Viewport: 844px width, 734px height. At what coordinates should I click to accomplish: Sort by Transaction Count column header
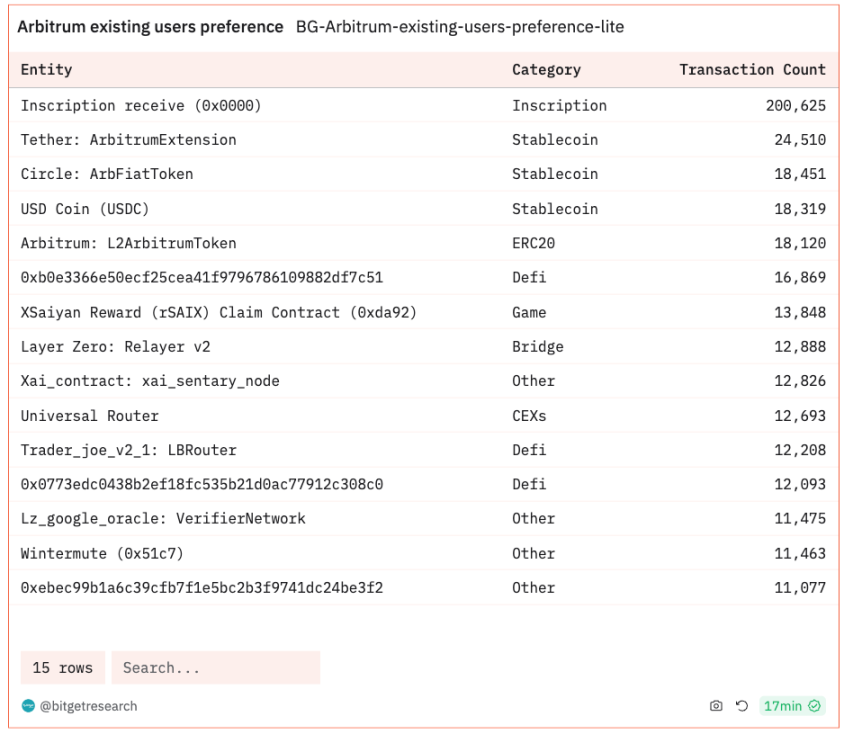click(752, 70)
